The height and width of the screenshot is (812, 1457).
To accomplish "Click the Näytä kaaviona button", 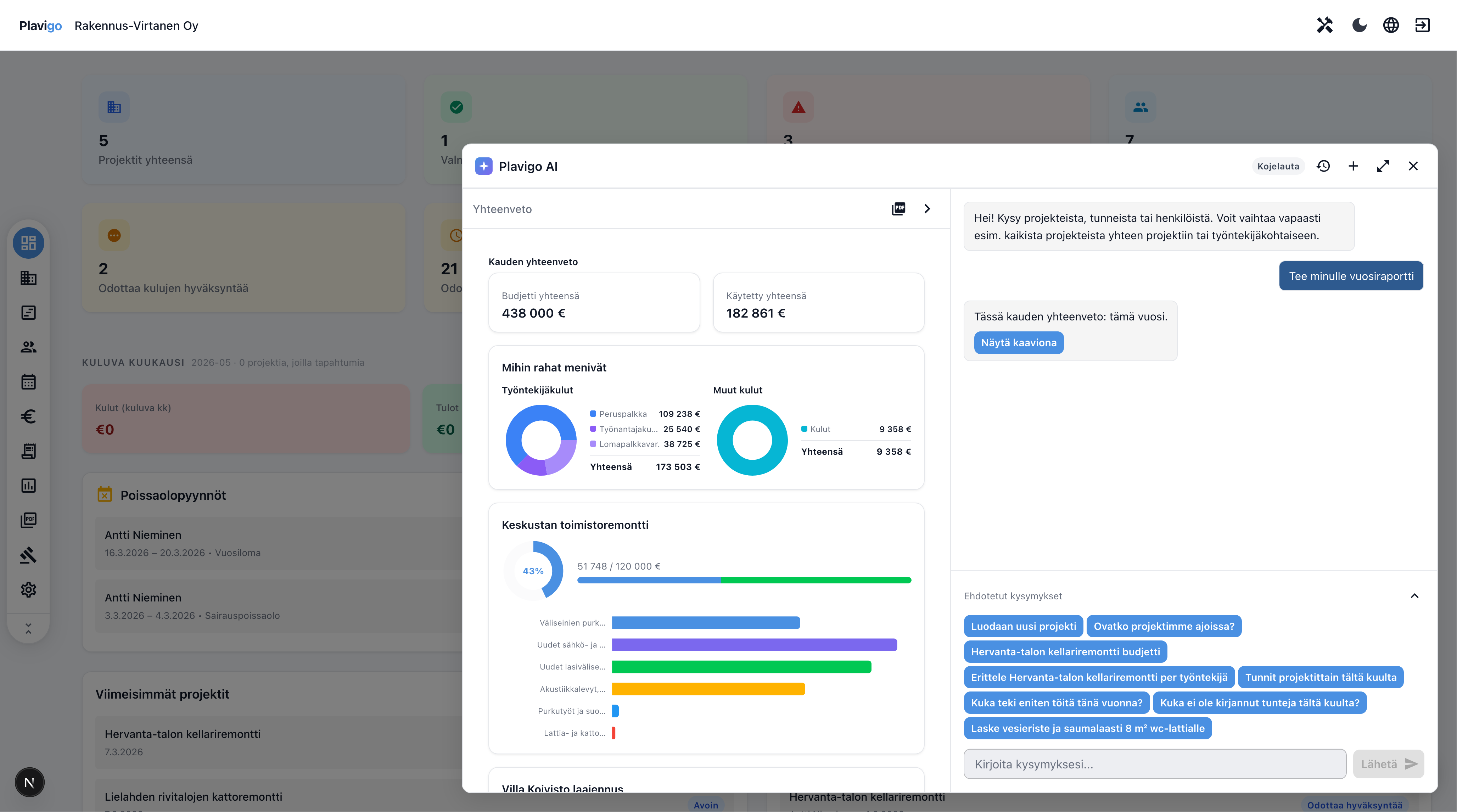I will [1019, 343].
